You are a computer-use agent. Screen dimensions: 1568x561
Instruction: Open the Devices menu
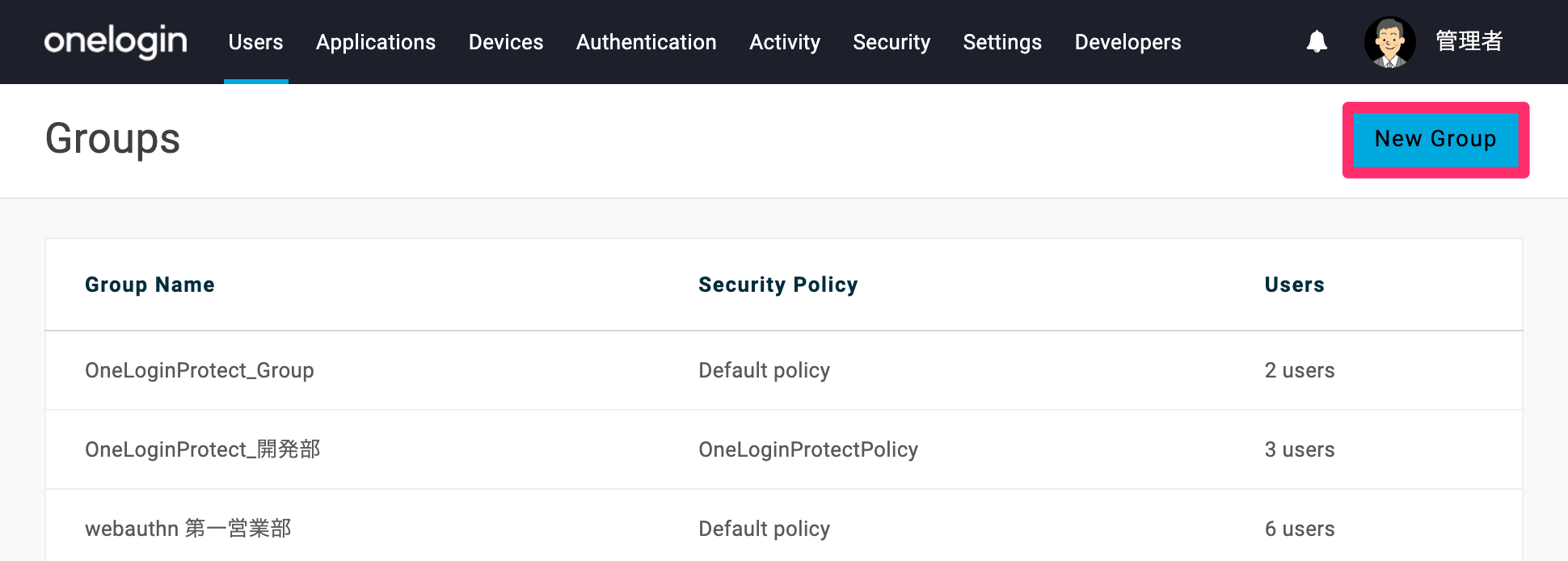(x=506, y=42)
